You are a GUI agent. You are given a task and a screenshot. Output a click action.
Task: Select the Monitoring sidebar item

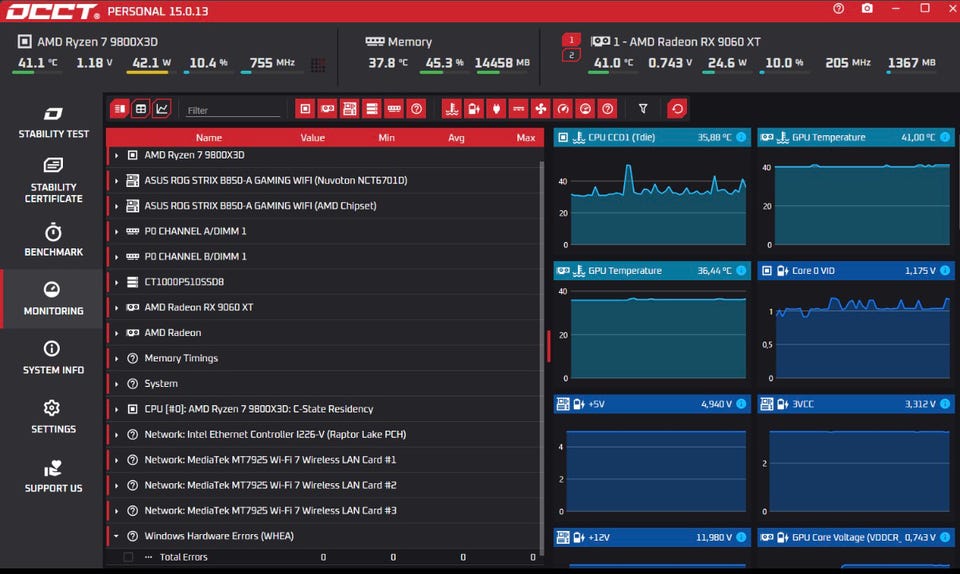coord(53,299)
